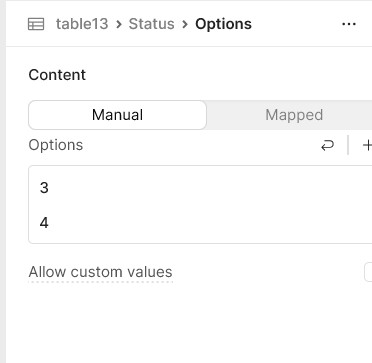Go to the Status breadcrumb level

(x=152, y=24)
